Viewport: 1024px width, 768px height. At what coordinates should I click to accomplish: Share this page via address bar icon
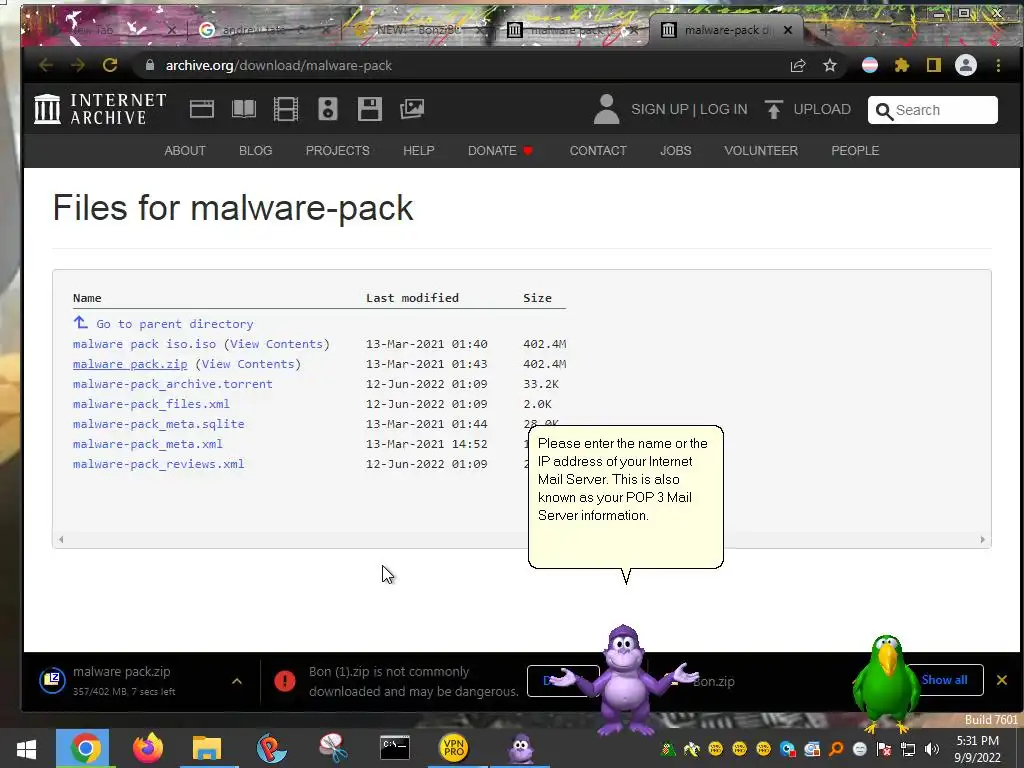(x=797, y=65)
